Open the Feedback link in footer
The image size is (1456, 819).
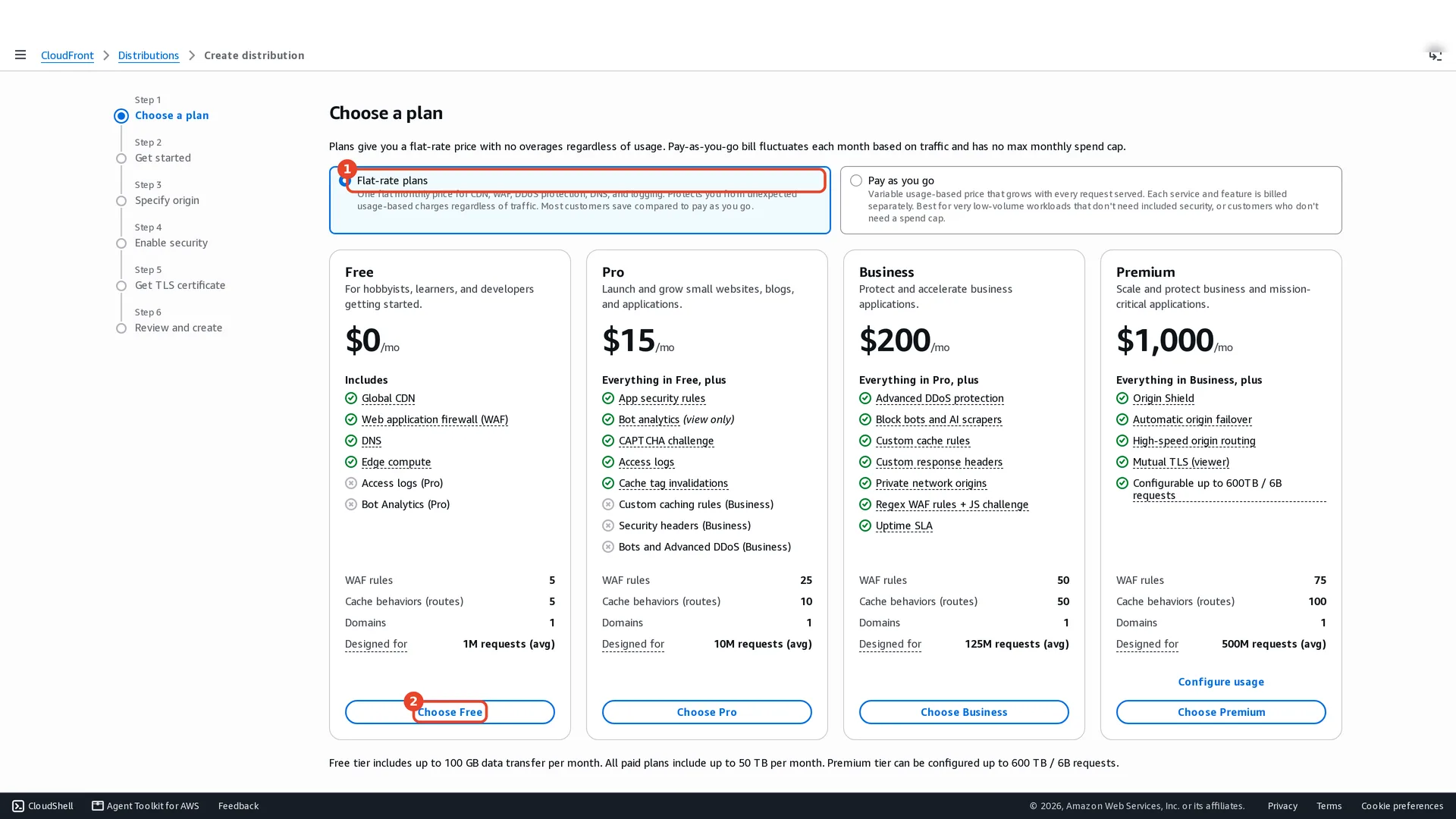[x=238, y=805]
